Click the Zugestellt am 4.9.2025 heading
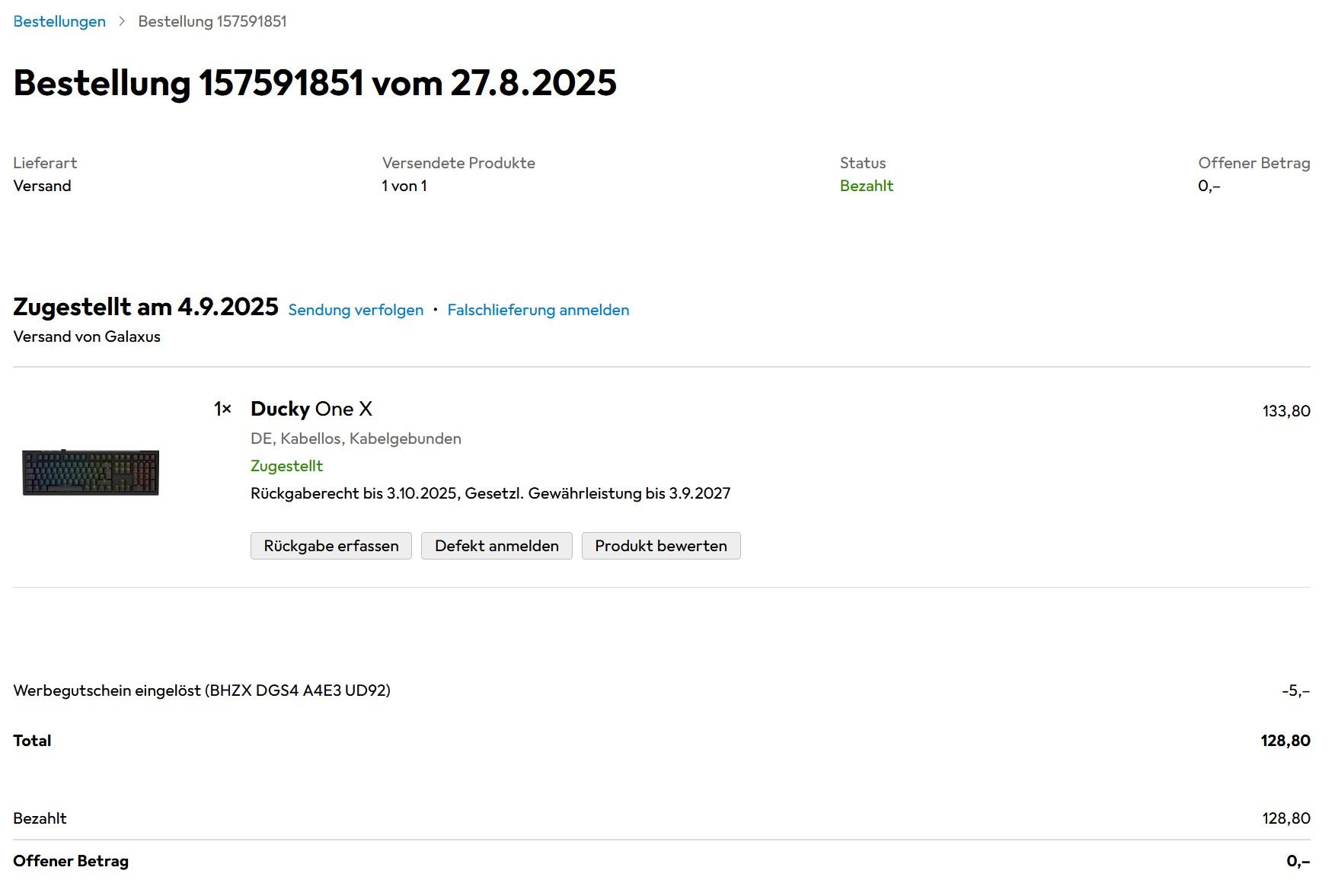This screenshot has width=1335, height=896. (x=145, y=307)
